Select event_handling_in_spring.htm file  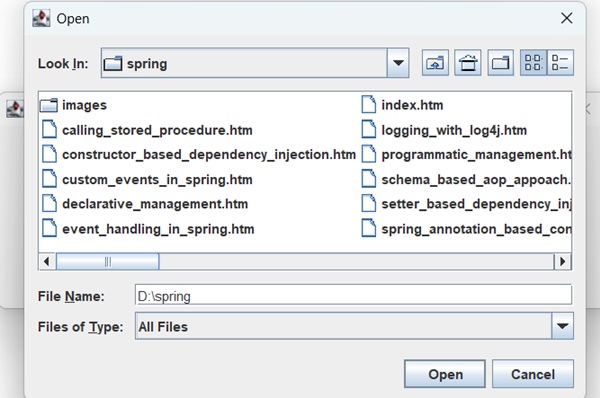pos(148,229)
